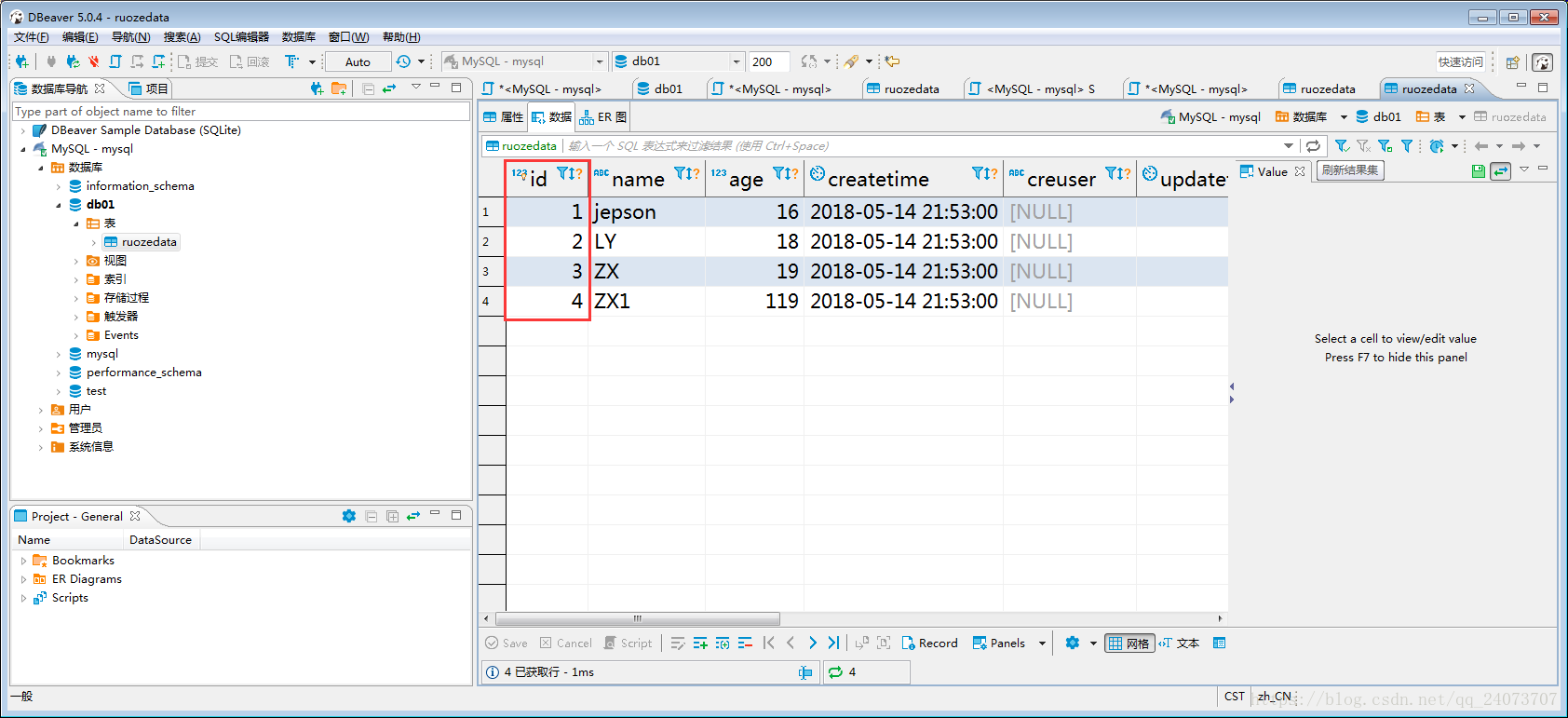
Task: Click the new connection plug icon in the main toolbar
Action: tap(21, 61)
